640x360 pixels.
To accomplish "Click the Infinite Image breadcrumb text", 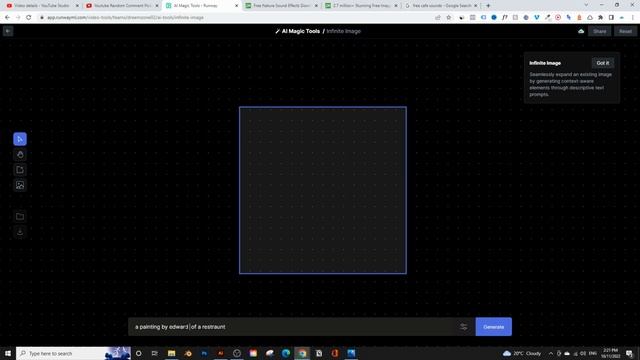I will pyautogui.click(x=343, y=31).
